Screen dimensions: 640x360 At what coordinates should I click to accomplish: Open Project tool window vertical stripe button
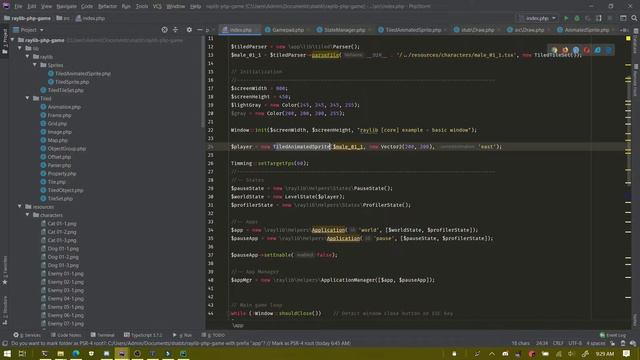pyautogui.click(x=5, y=42)
